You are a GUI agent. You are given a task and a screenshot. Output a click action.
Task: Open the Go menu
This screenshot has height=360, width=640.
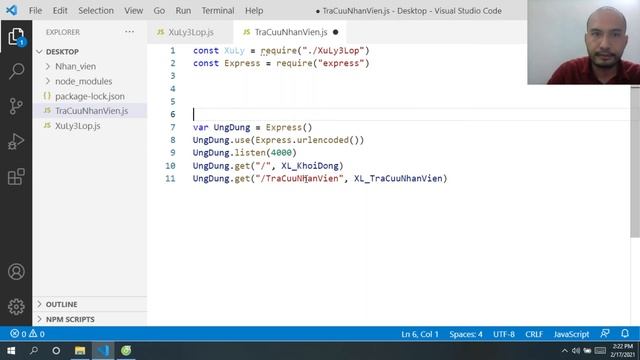point(159,11)
